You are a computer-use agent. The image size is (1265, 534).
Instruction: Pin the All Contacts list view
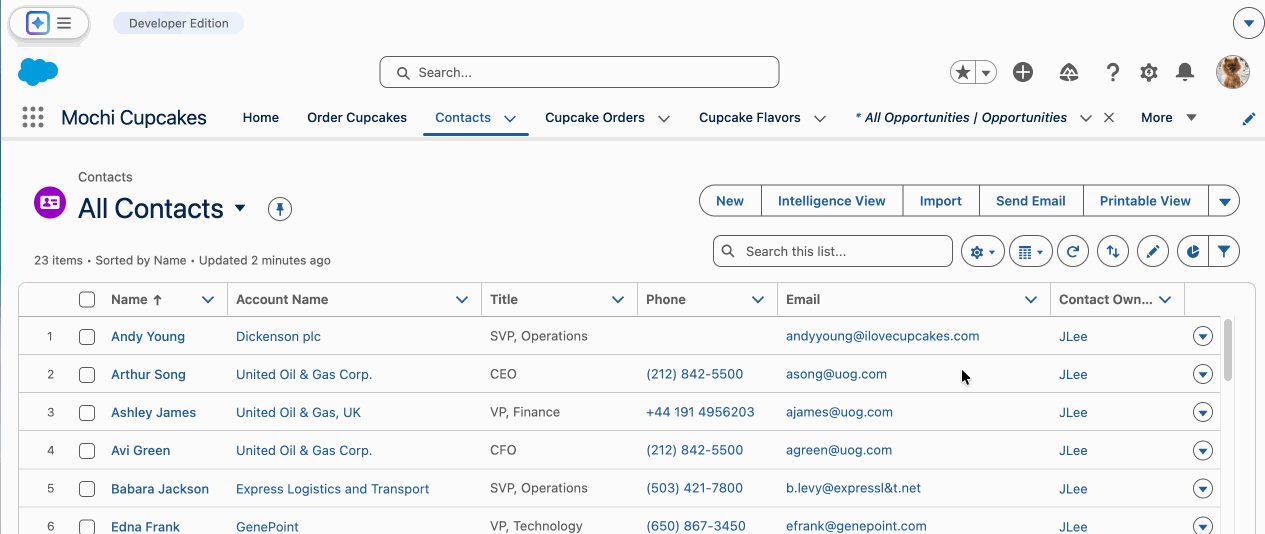pyautogui.click(x=280, y=209)
